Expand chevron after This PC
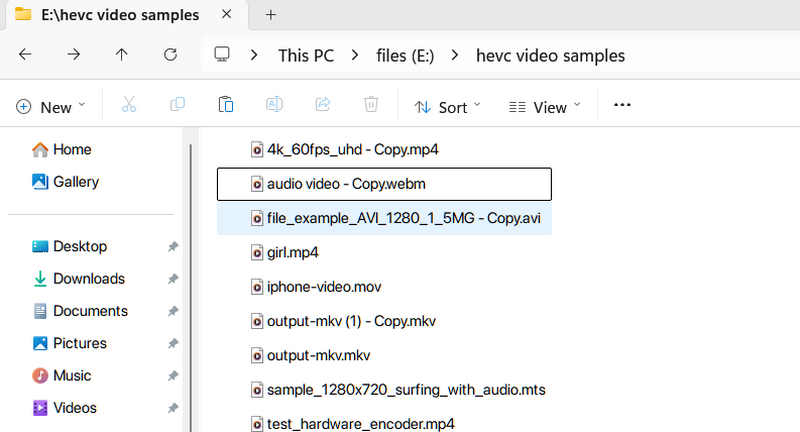800x432 pixels. (355, 55)
